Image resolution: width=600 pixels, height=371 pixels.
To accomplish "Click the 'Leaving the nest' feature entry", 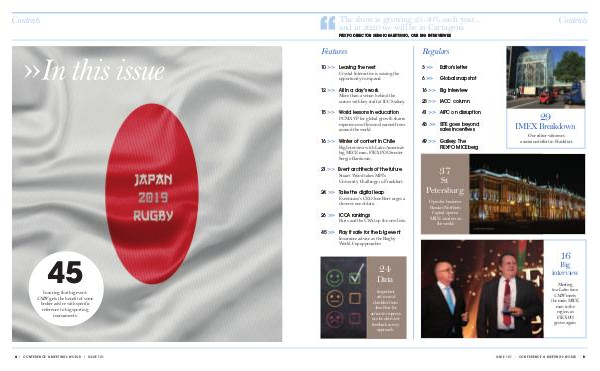I will coord(357,67).
